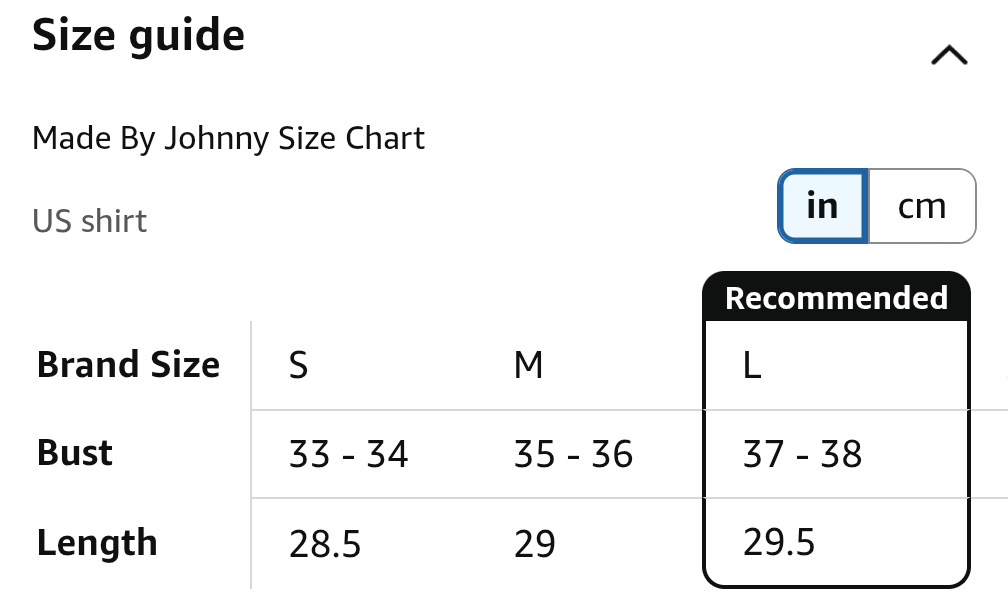Select inches unit toggle
The height and width of the screenshot is (601, 1008).
pos(823,206)
